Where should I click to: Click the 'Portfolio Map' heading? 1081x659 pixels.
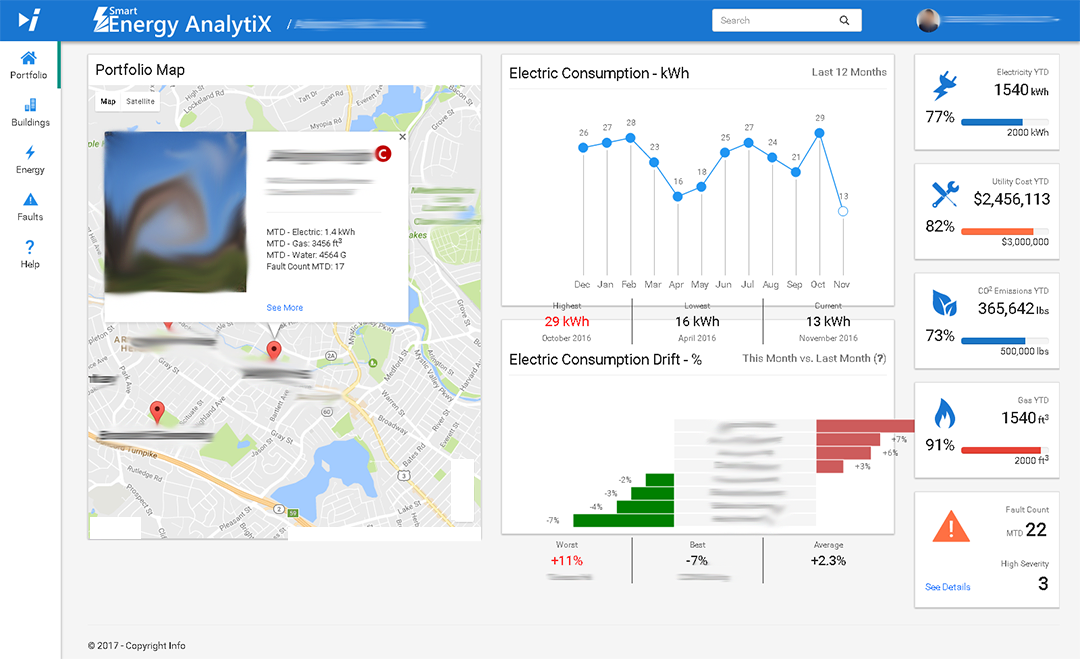(x=140, y=70)
